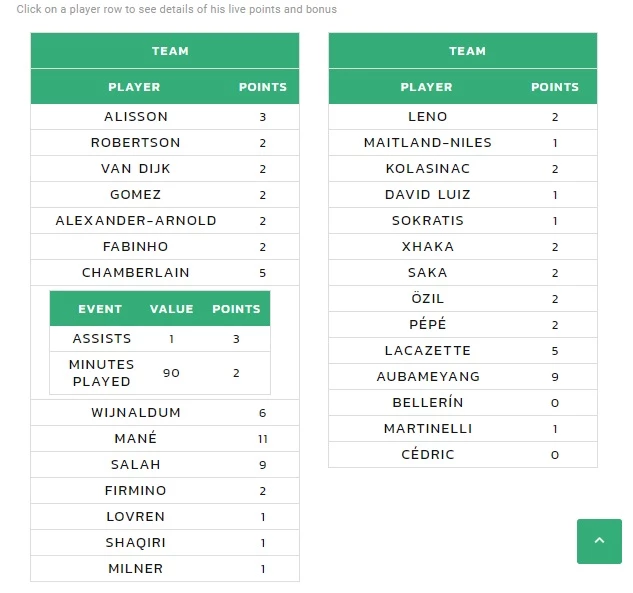This screenshot has height=593, width=633.
Task: Collapse the expanded Chamberlain player row
Action: [165, 272]
